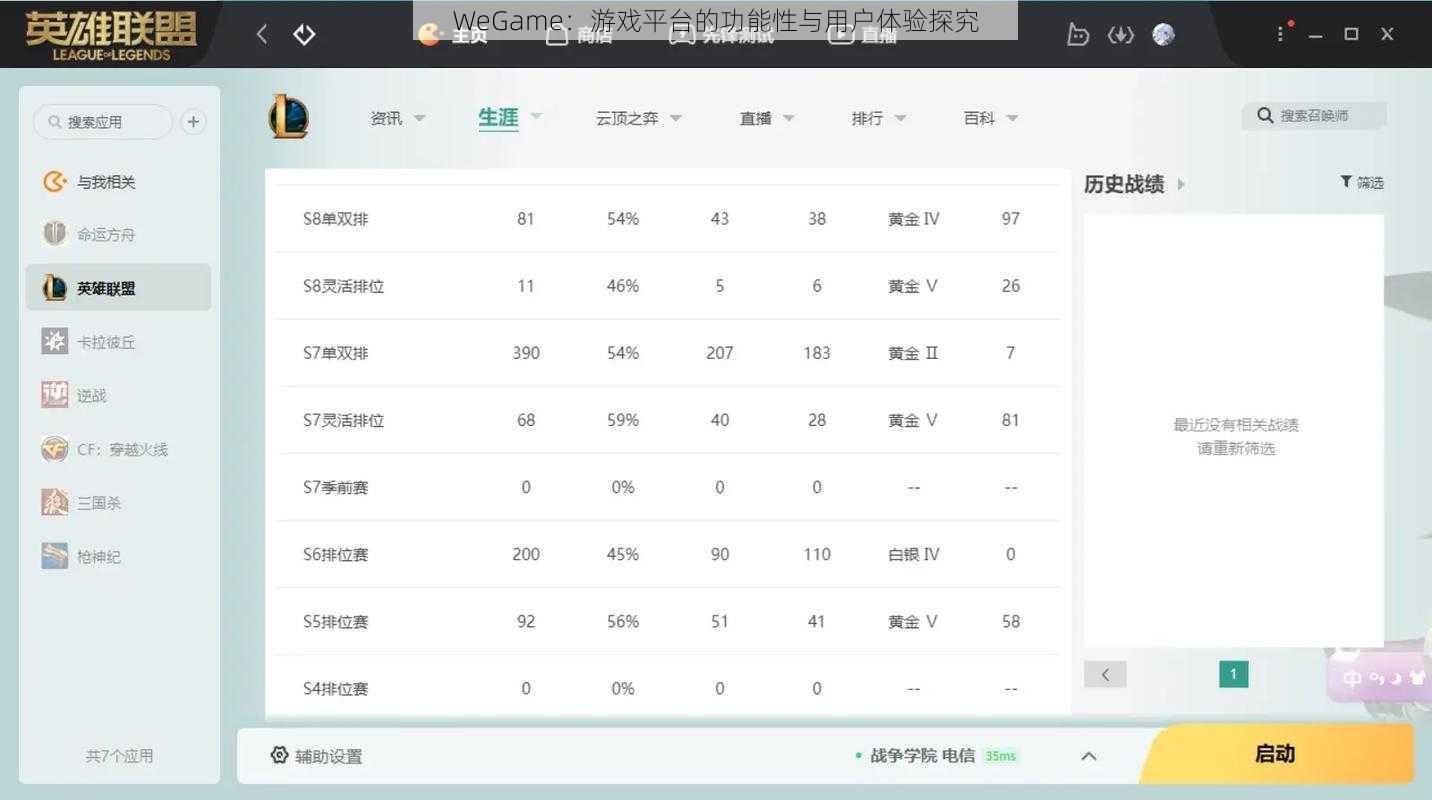Click the 搜索应用 search field
Viewport: 1432px width, 800px height.
(x=103, y=122)
